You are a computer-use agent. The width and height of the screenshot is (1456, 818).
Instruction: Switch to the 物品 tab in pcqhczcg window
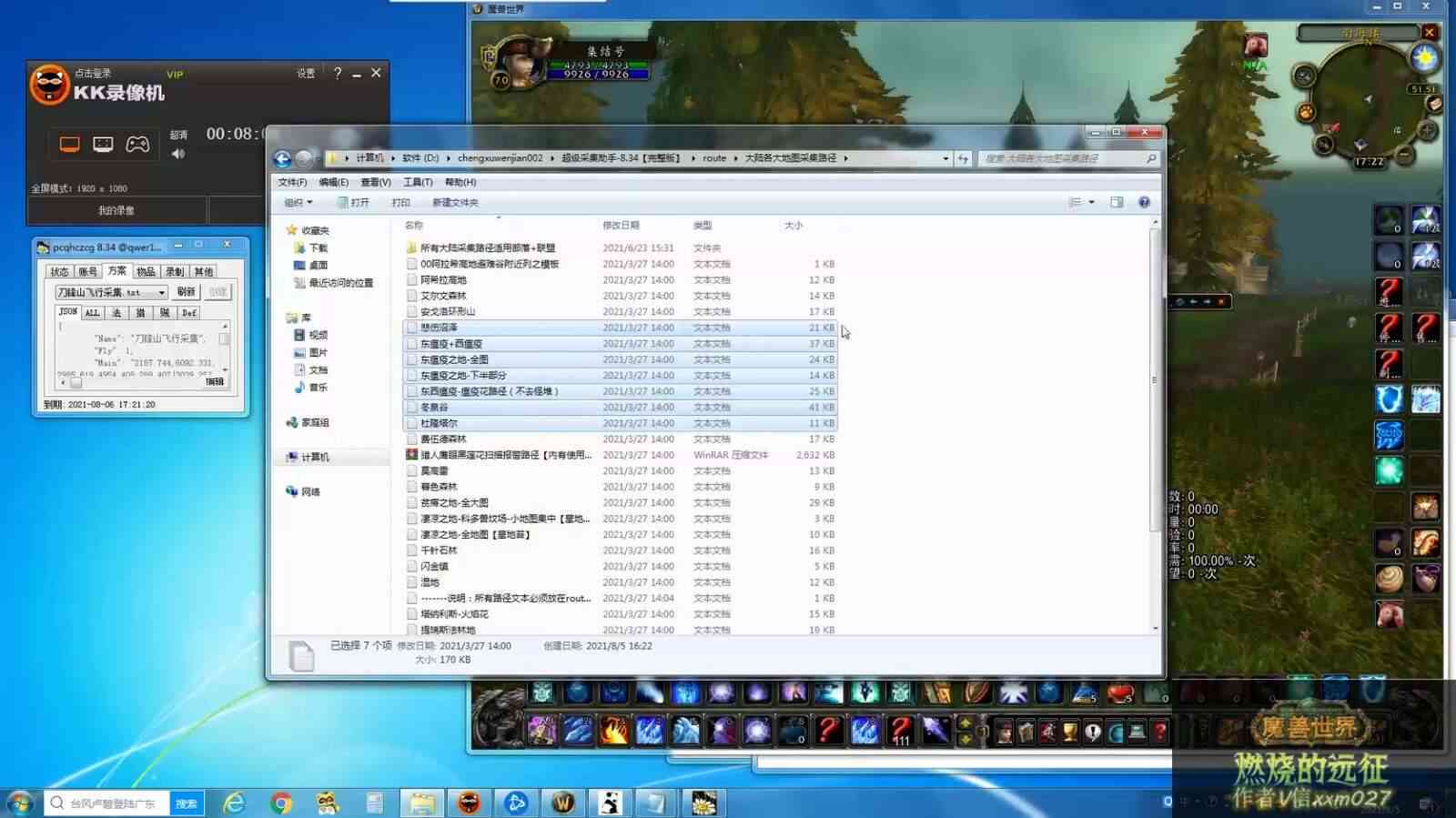click(146, 271)
